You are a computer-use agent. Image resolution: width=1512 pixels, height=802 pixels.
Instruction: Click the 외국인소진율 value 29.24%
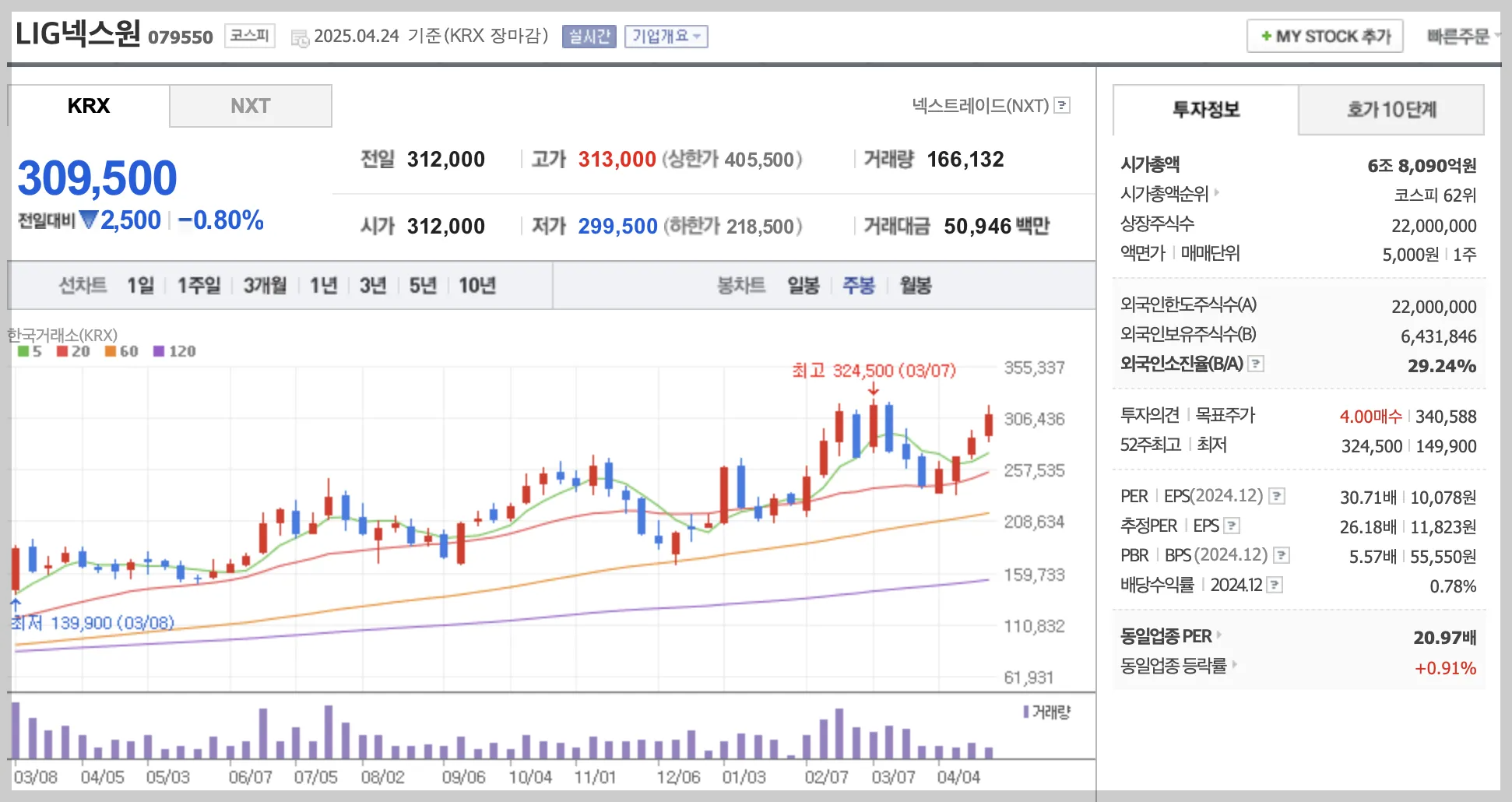click(1442, 366)
